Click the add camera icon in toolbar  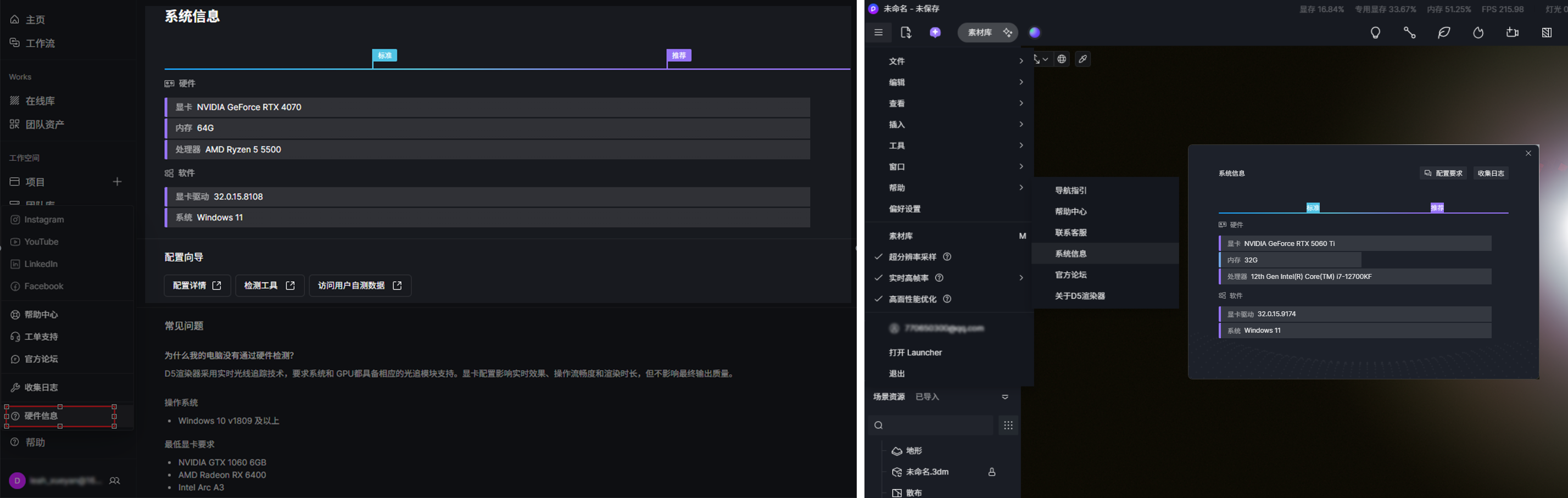point(1513,33)
